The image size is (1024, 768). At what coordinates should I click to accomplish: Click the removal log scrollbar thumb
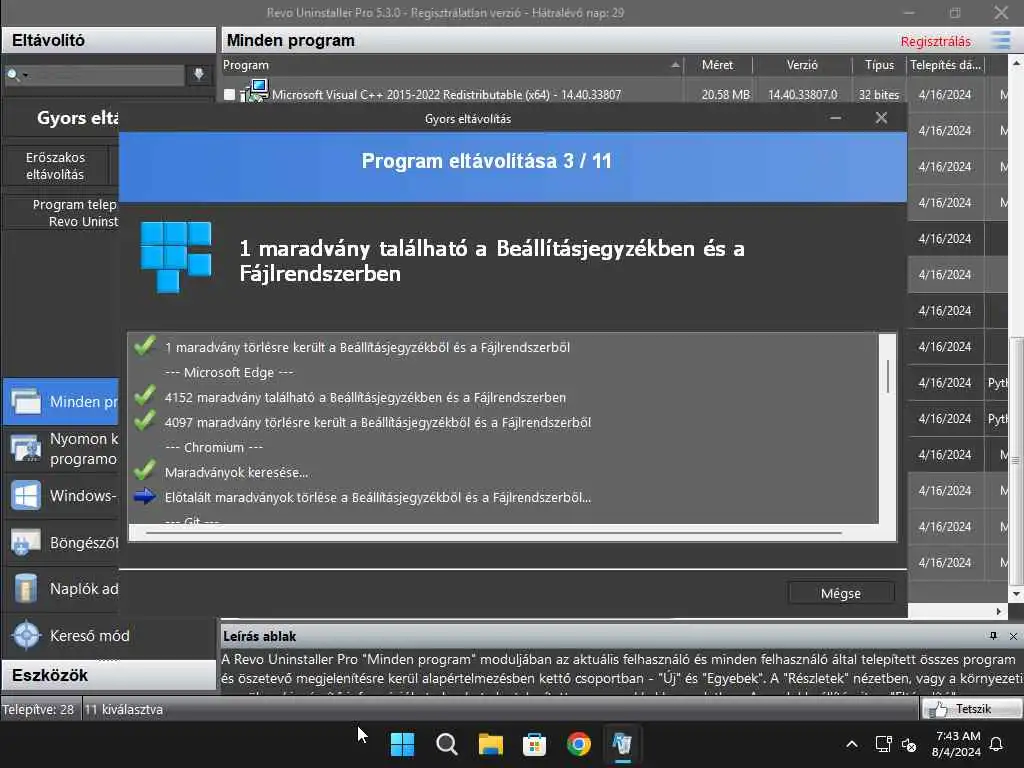click(x=888, y=376)
